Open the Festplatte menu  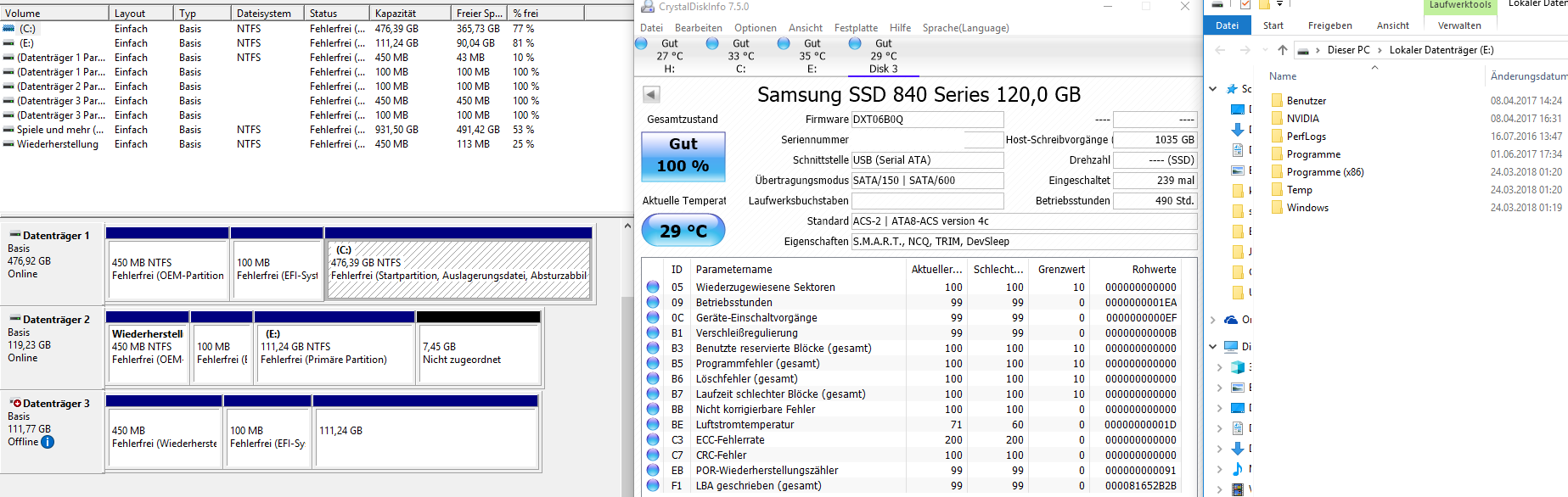pos(856,28)
